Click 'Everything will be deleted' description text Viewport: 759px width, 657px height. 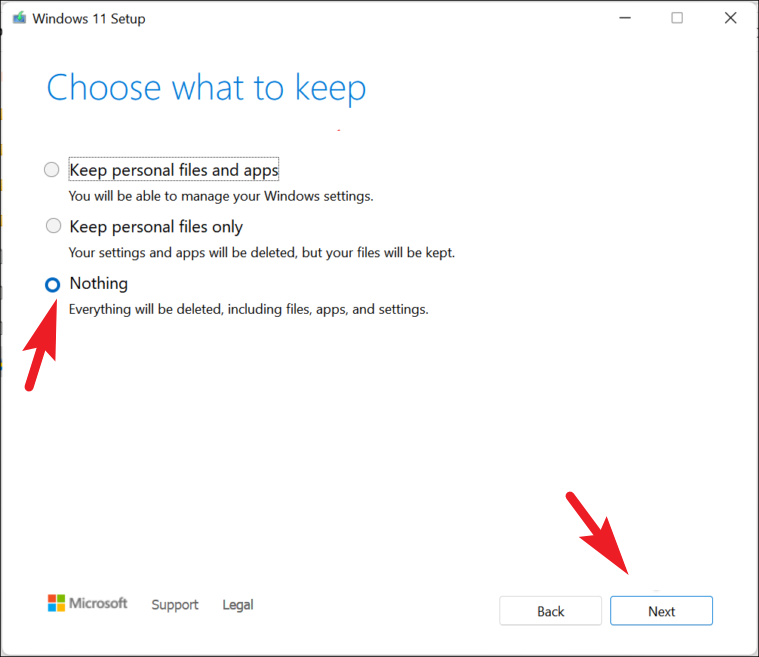[x=248, y=309]
